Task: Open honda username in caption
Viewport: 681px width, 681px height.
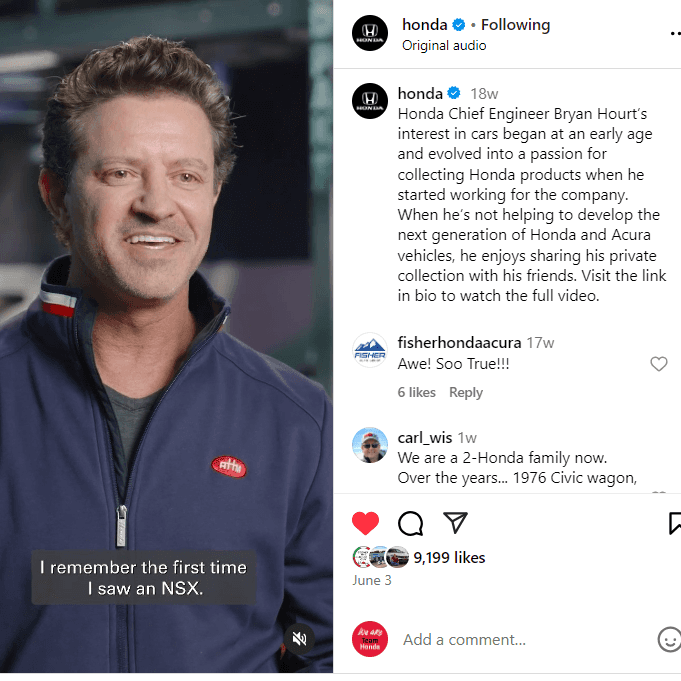Action: 420,93
